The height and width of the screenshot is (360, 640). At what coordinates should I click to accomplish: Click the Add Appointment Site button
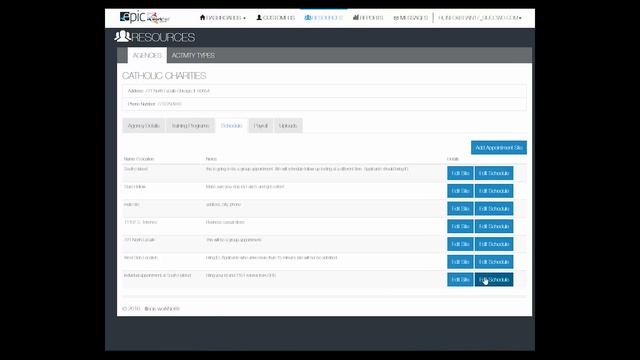(x=499, y=147)
